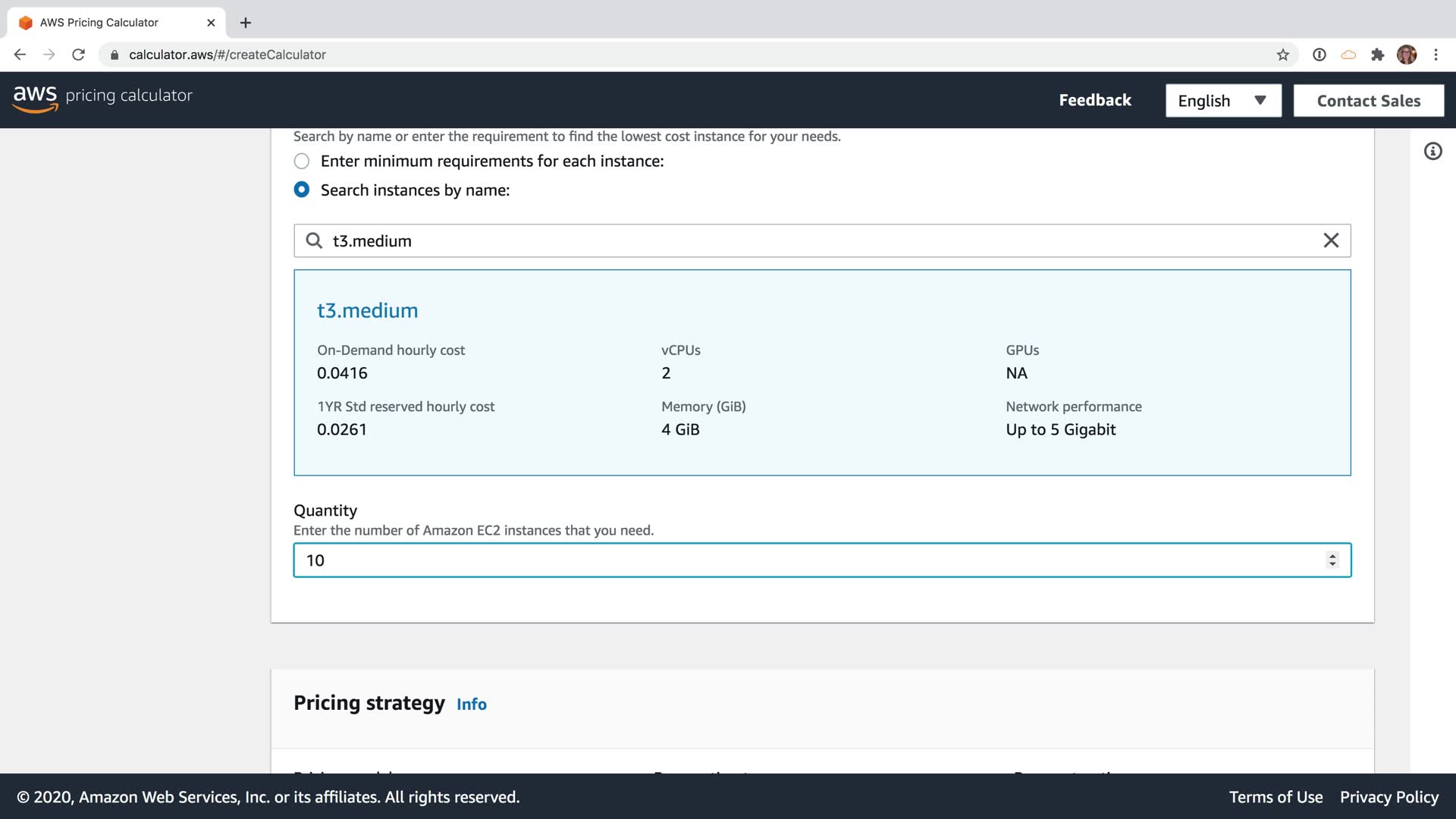Image resolution: width=1456 pixels, height=819 pixels.
Task: Click the Contact Sales button
Action: pyautogui.click(x=1368, y=101)
